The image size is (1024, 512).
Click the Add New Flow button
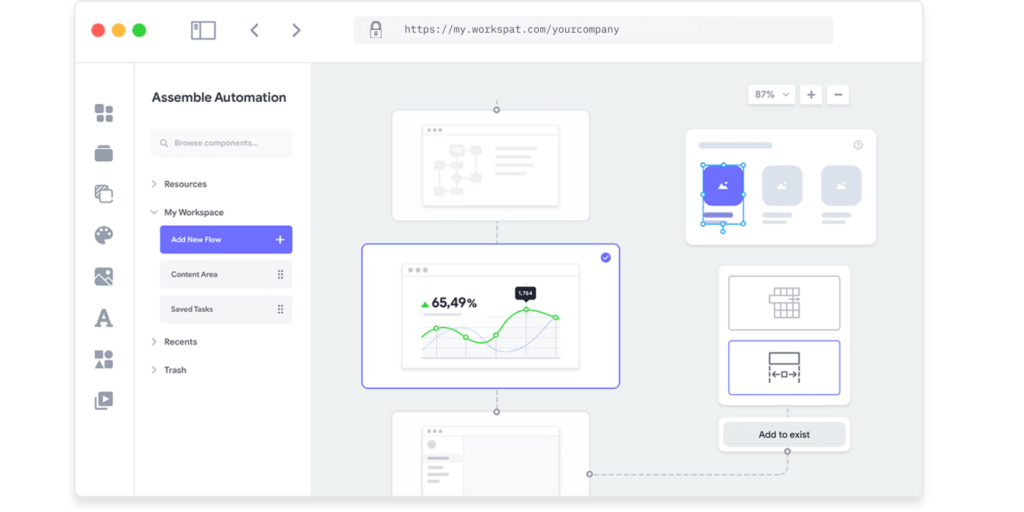pos(225,240)
